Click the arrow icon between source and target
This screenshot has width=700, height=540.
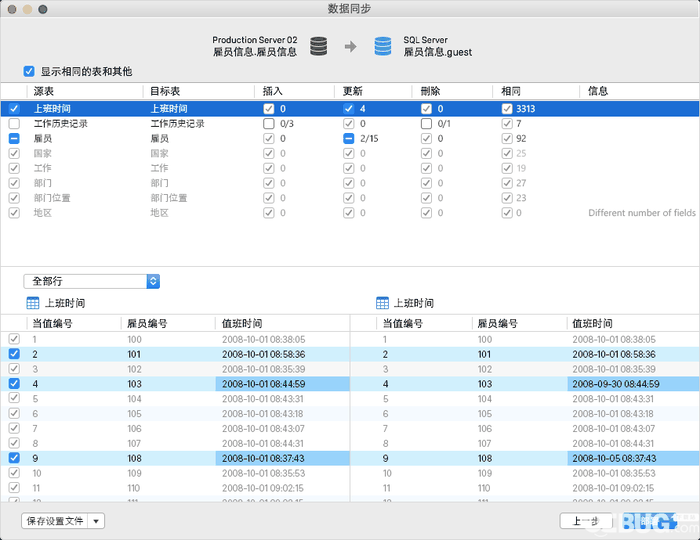coord(350,46)
